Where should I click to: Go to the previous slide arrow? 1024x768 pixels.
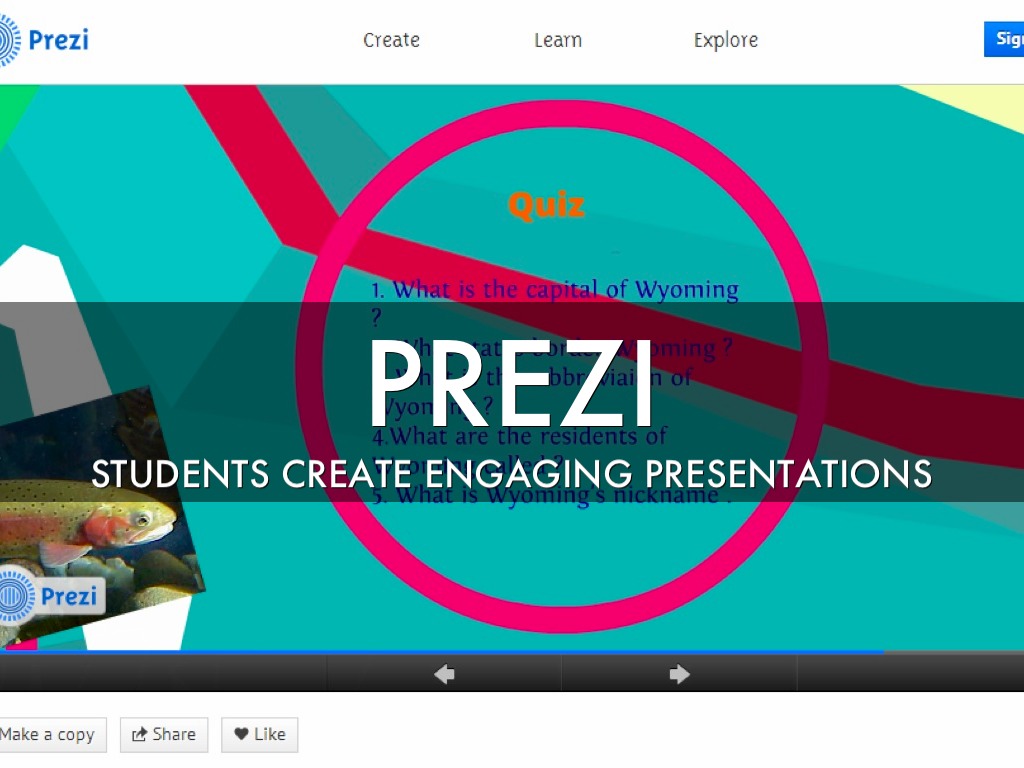click(444, 673)
